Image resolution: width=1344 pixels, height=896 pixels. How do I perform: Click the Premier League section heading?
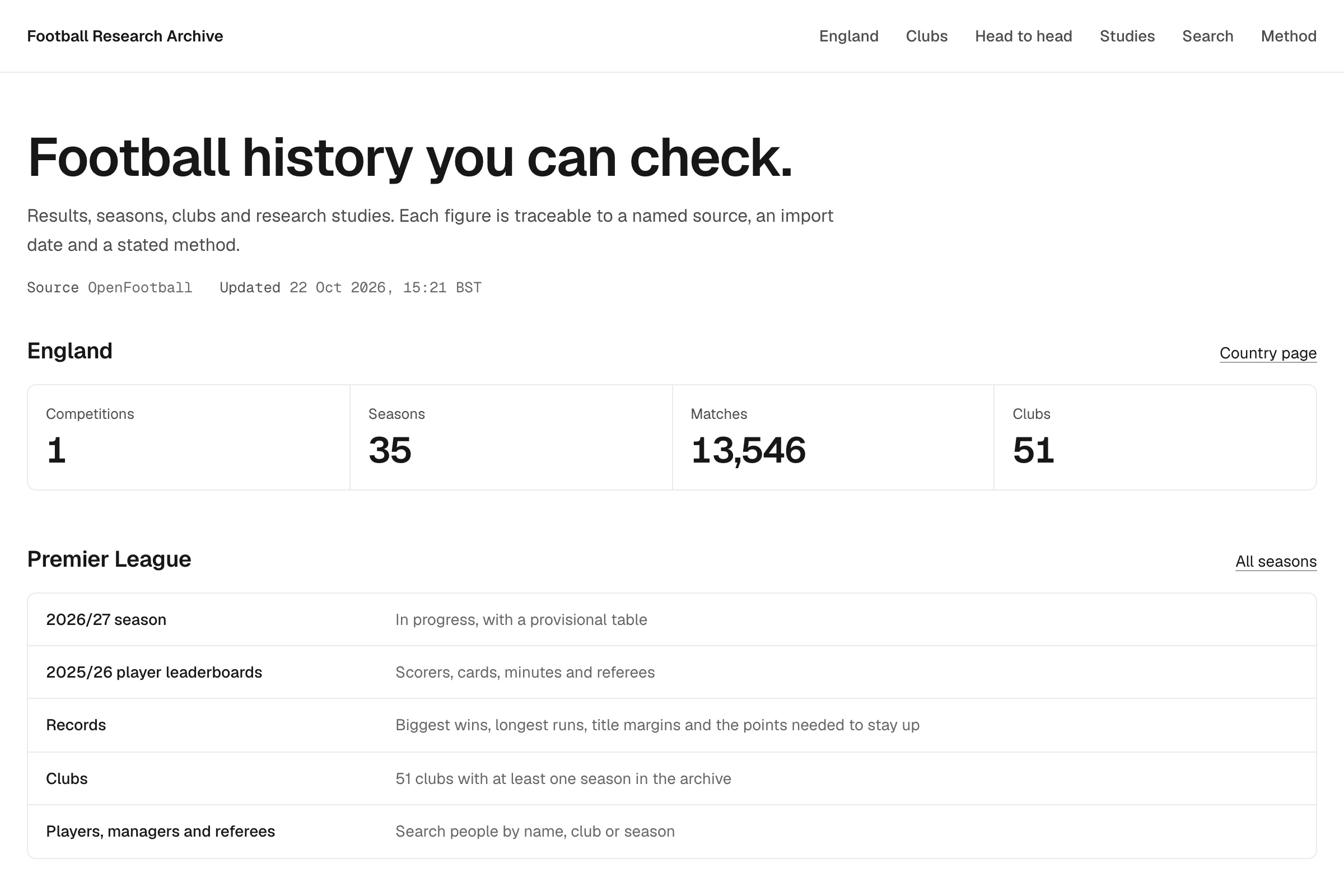point(109,559)
